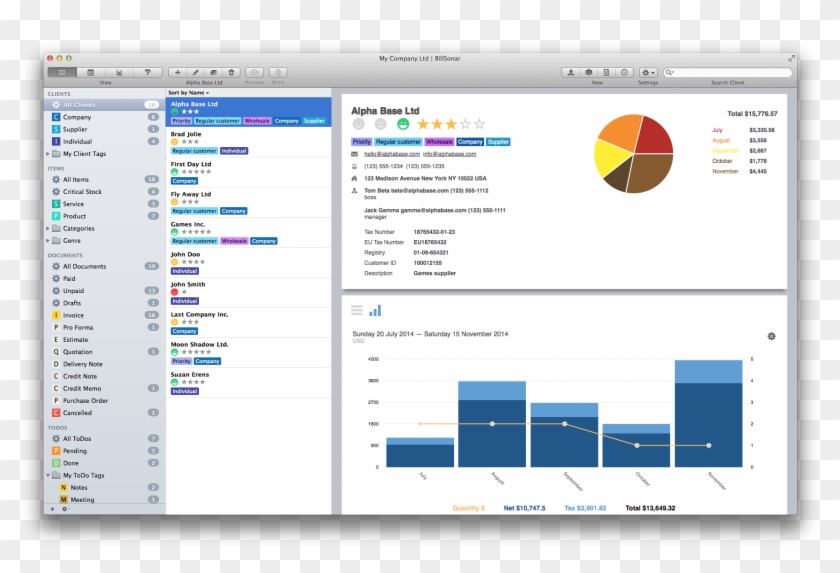
Task: Switch lower panel to list view
Action: click(x=357, y=311)
